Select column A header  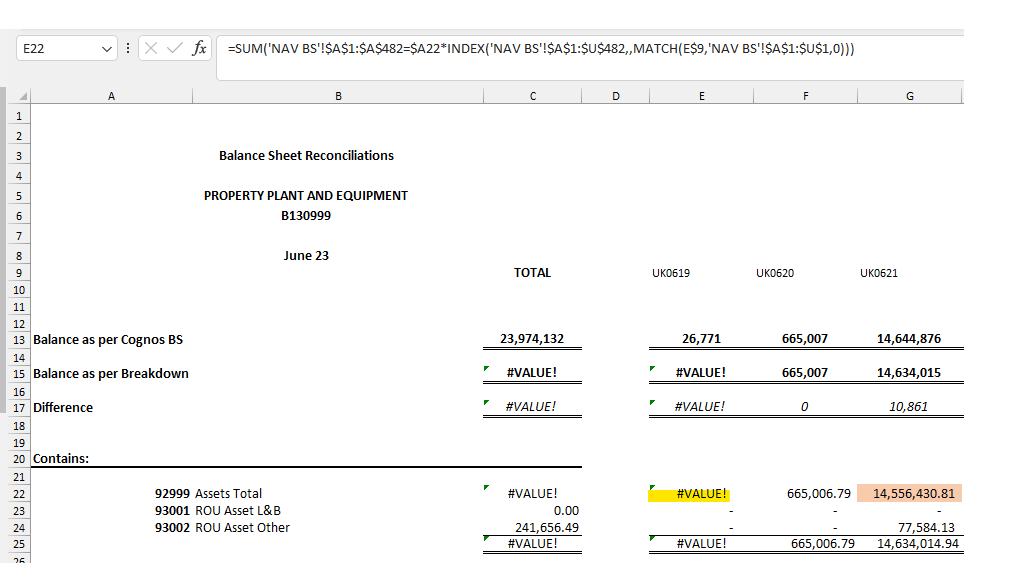[x=112, y=96]
